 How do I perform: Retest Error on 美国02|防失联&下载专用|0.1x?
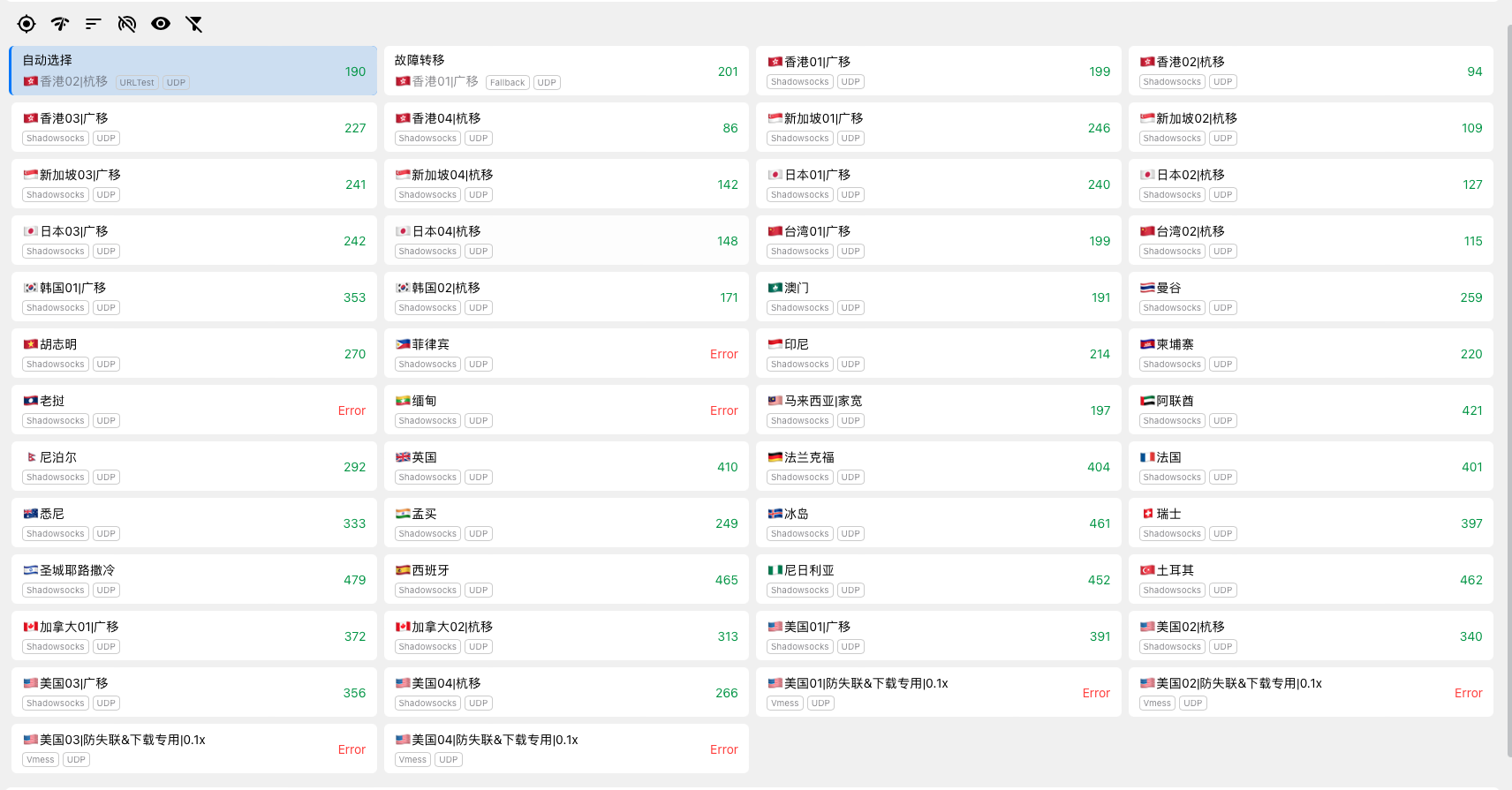click(1469, 693)
